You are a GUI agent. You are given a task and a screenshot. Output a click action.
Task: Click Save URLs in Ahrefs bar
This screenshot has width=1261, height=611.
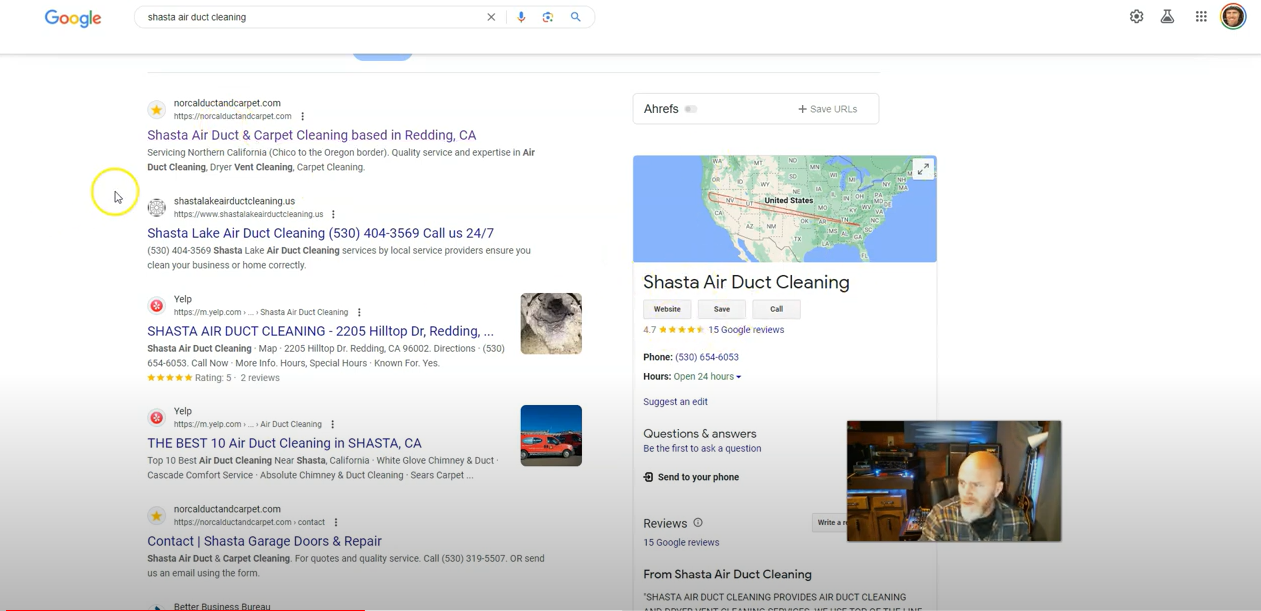click(x=827, y=109)
